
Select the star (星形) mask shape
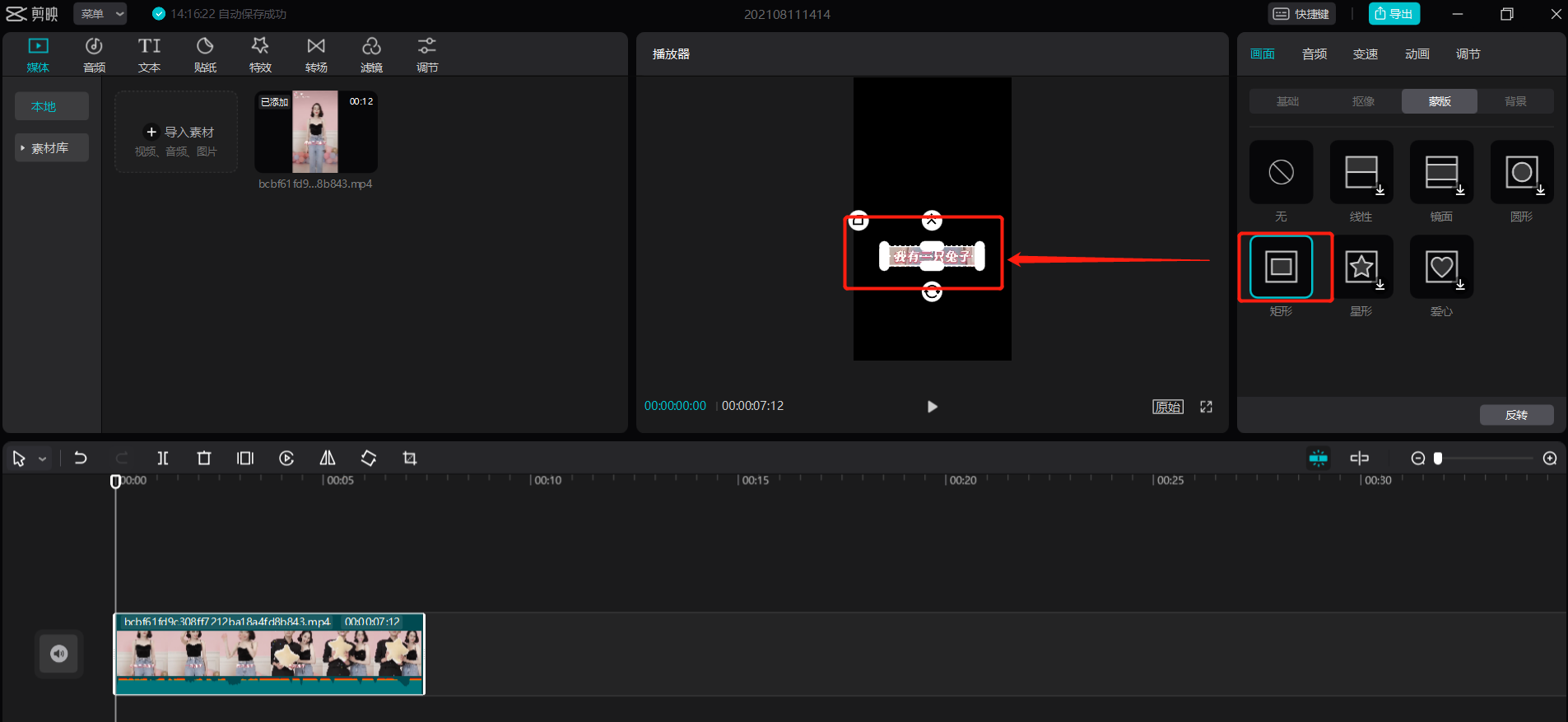pyautogui.click(x=1361, y=267)
